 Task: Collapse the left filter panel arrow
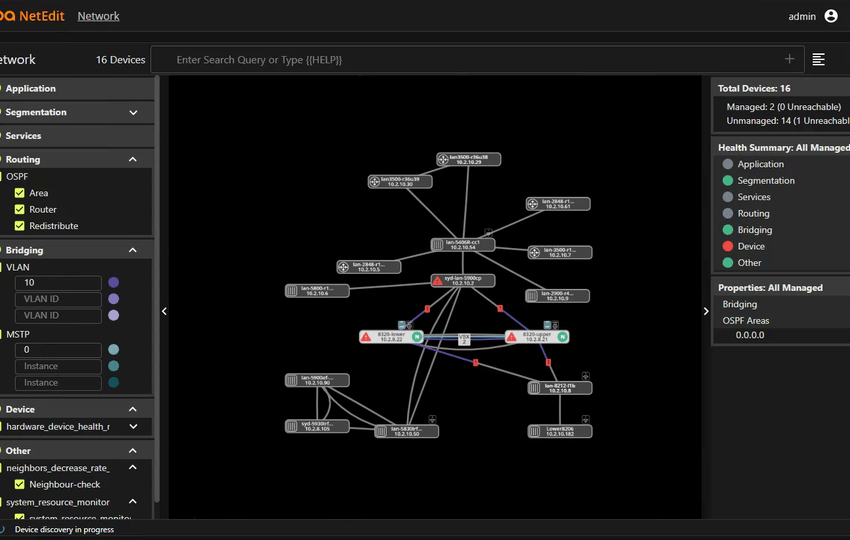pyautogui.click(x=164, y=311)
